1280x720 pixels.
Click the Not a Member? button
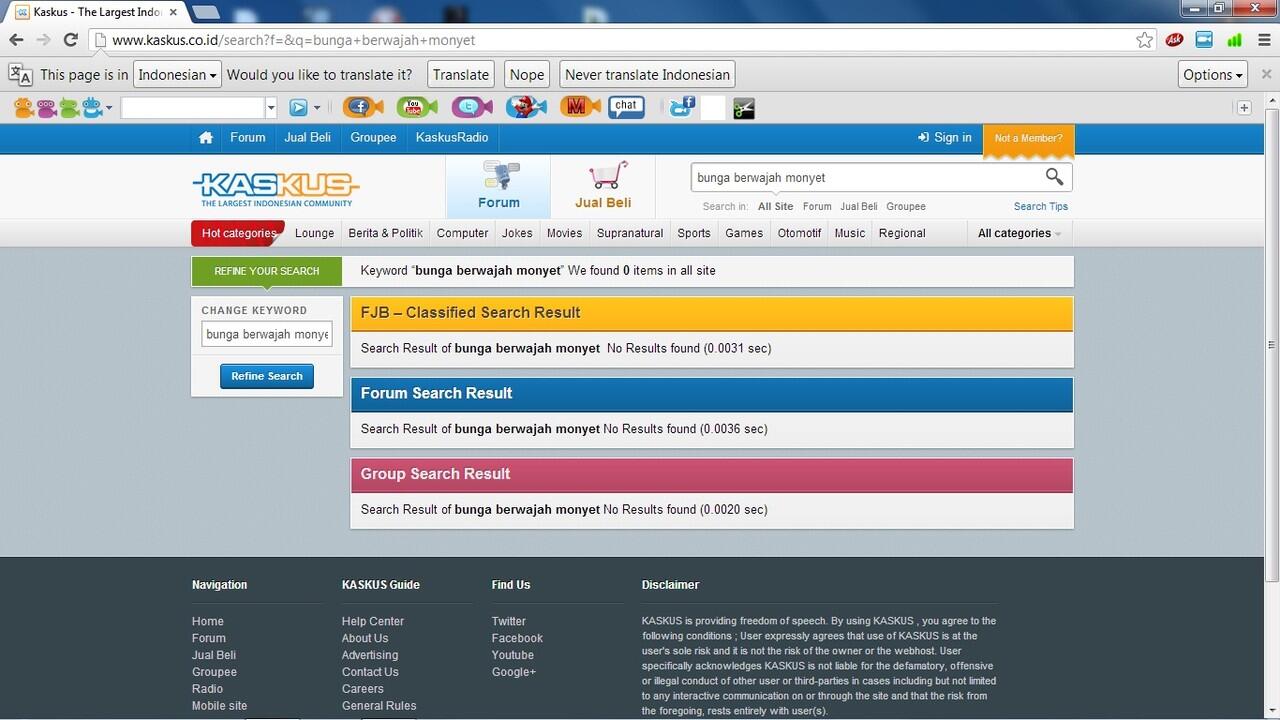click(x=1028, y=139)
